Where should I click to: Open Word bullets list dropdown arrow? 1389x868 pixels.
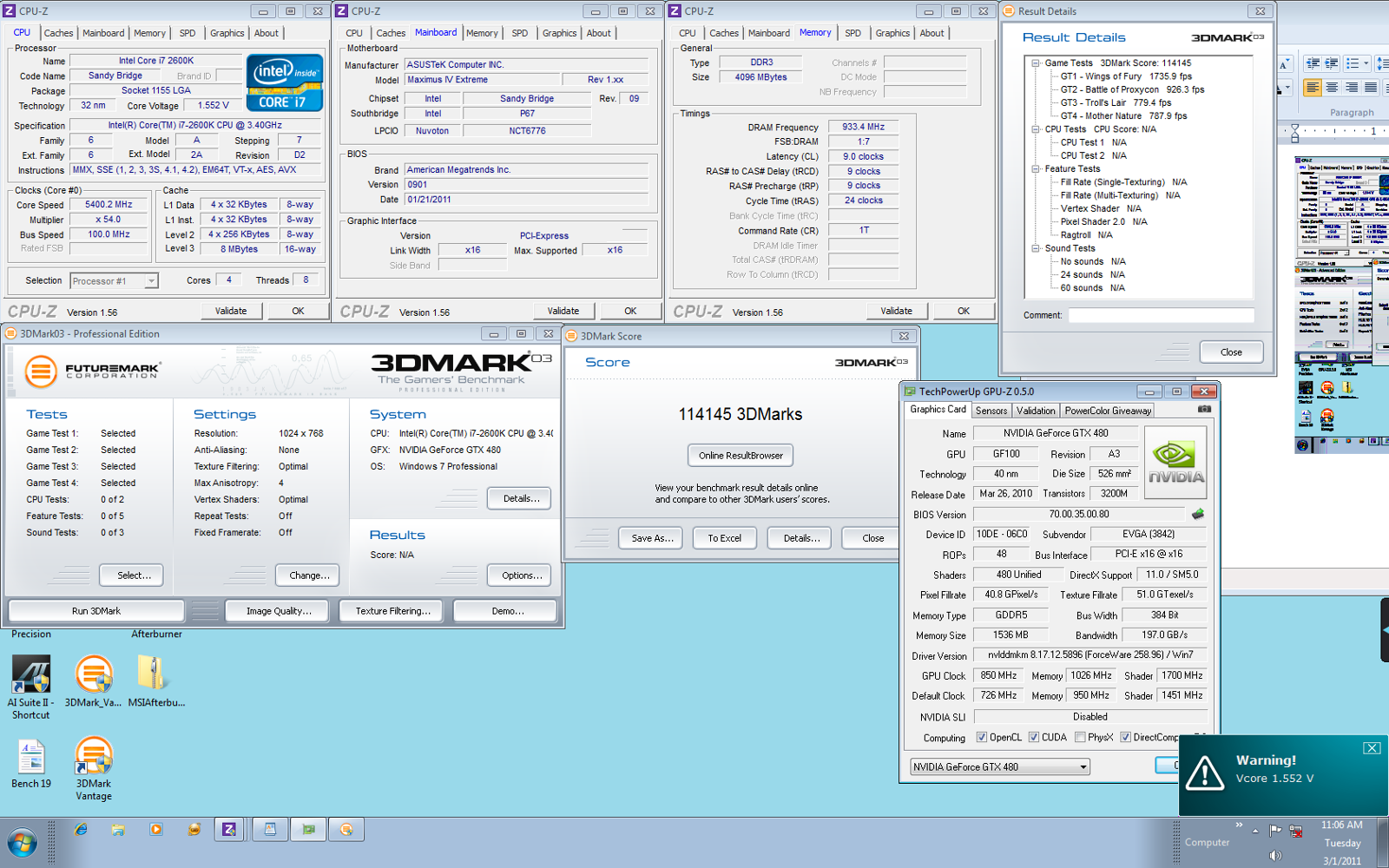click(1366, 63)
